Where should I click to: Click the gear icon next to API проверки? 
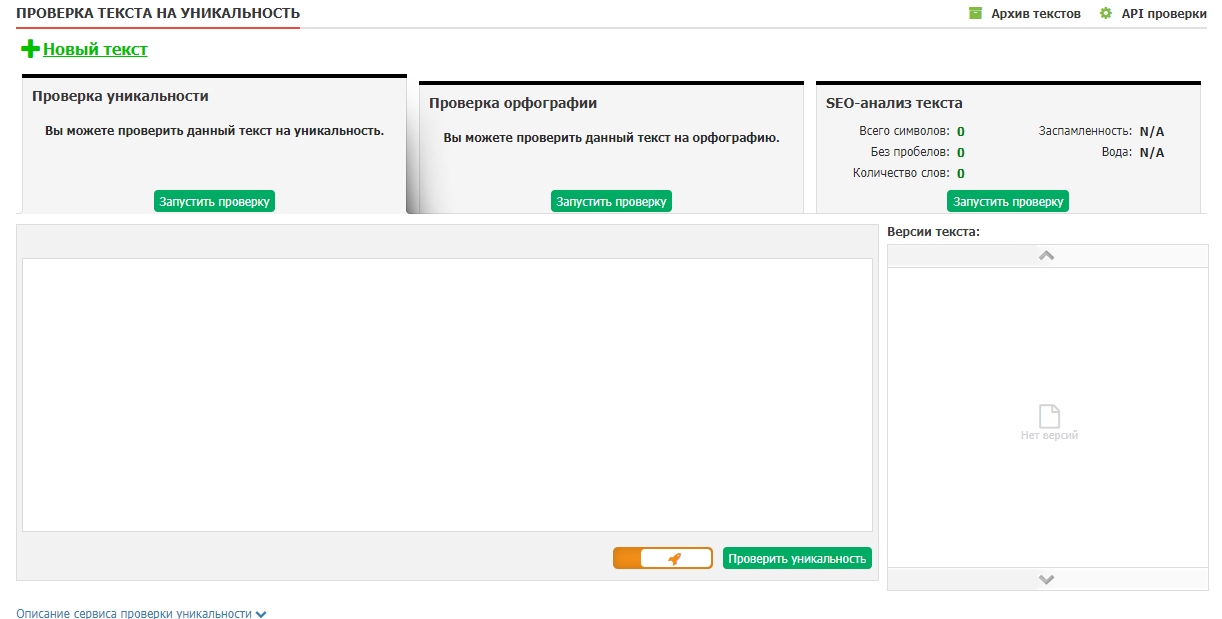coord(1105,14)
